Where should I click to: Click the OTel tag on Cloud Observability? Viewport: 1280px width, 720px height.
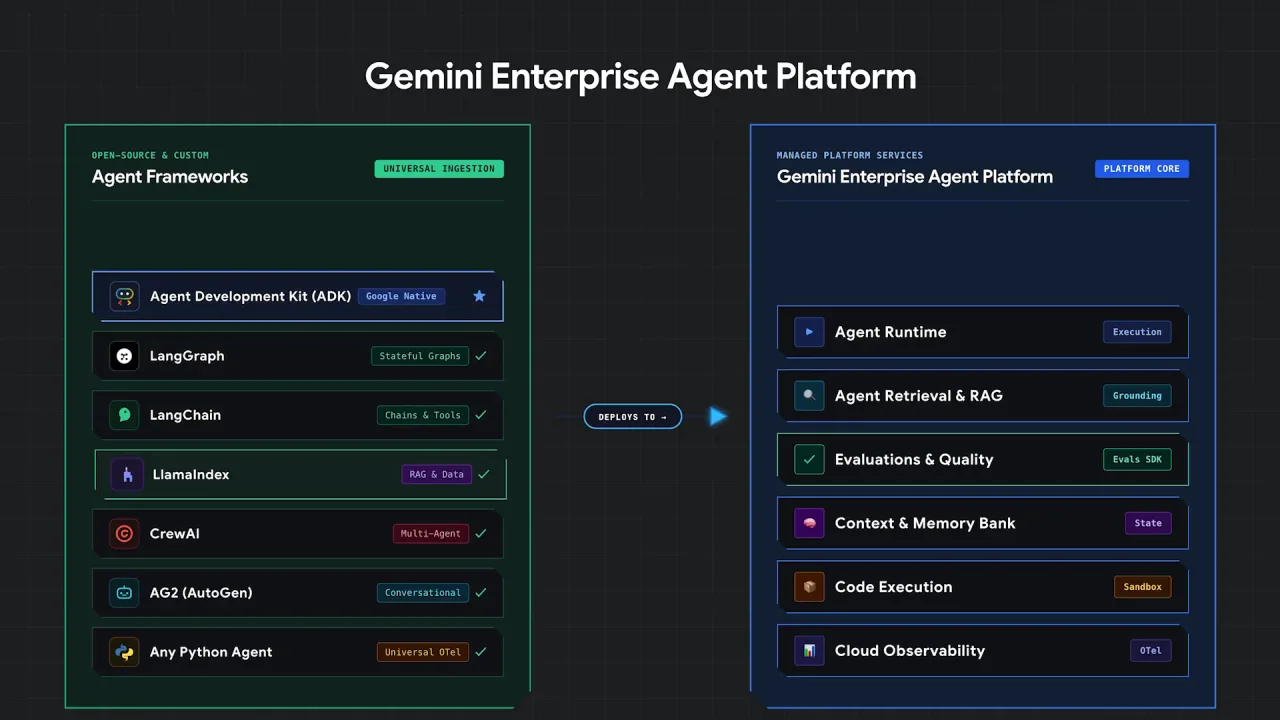tap(1150, 651)
